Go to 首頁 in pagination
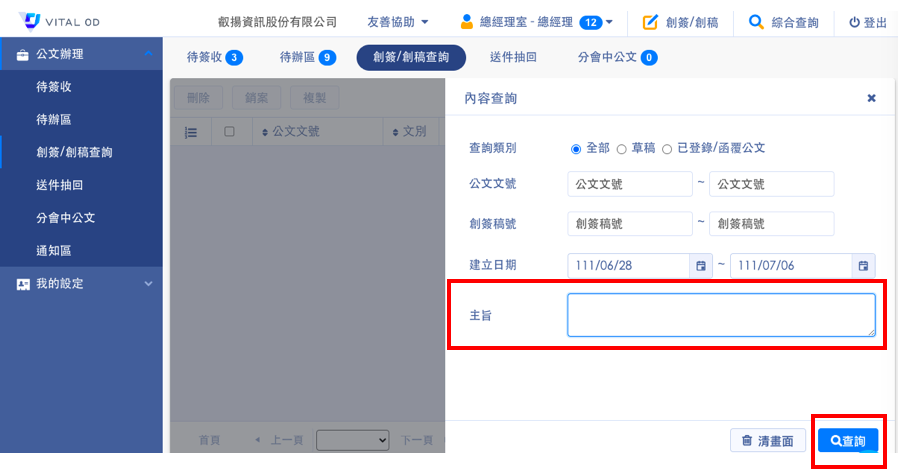 click(x=209, y=440)
